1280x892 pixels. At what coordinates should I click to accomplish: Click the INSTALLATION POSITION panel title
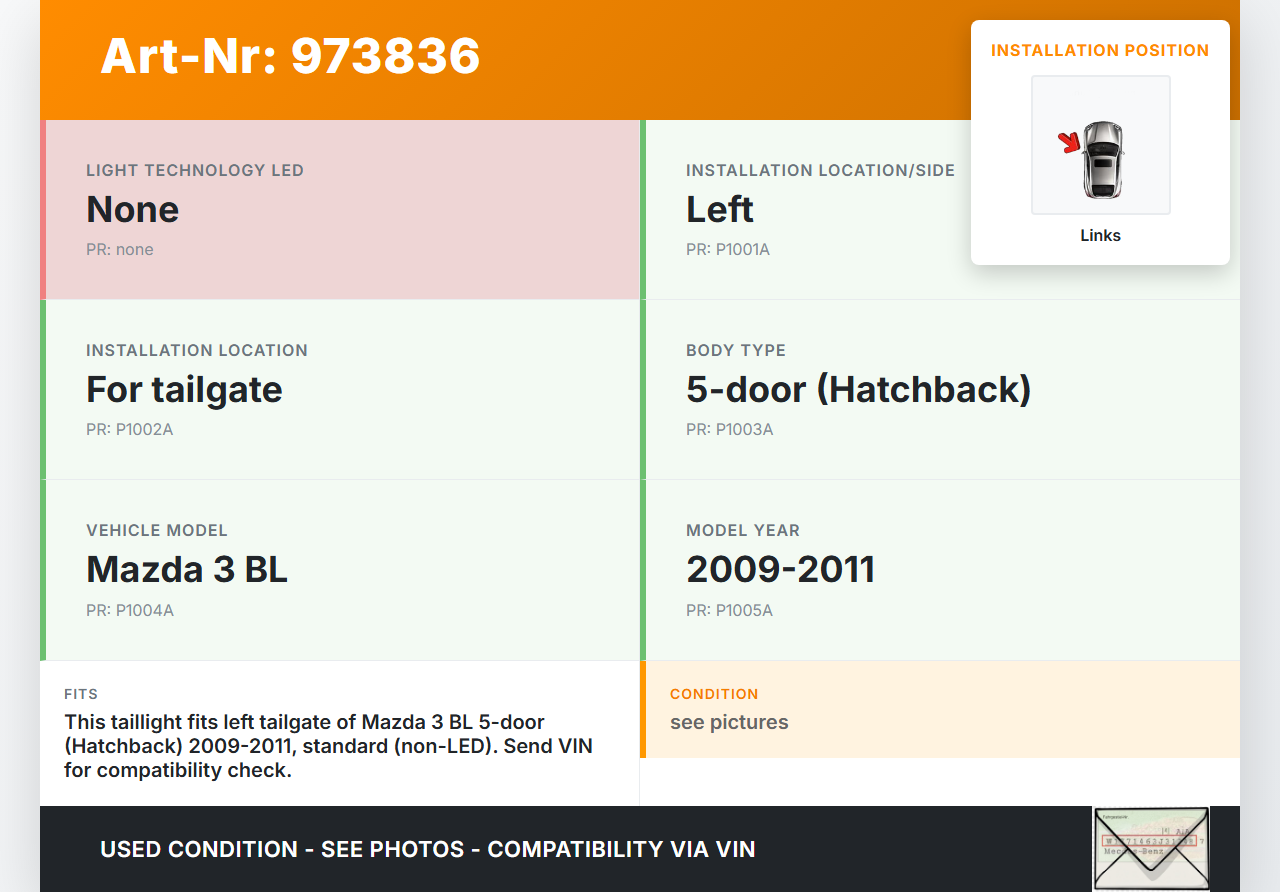click(x=1100, y=50)
